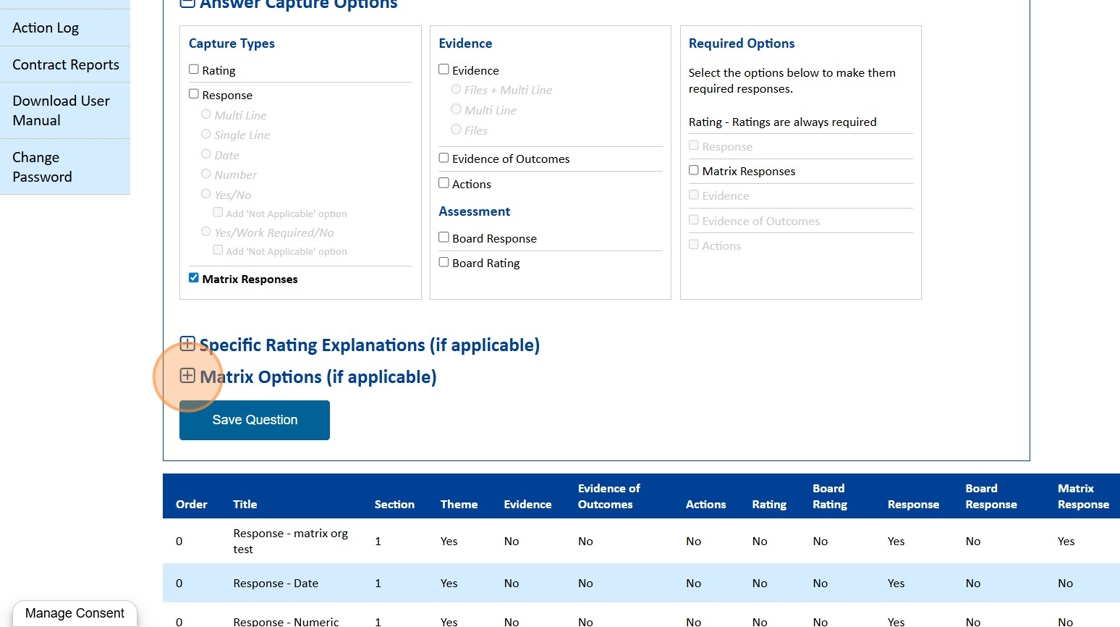Tick the Evidence checkbox
The image size is (1120, 627).
coord(444,69)
